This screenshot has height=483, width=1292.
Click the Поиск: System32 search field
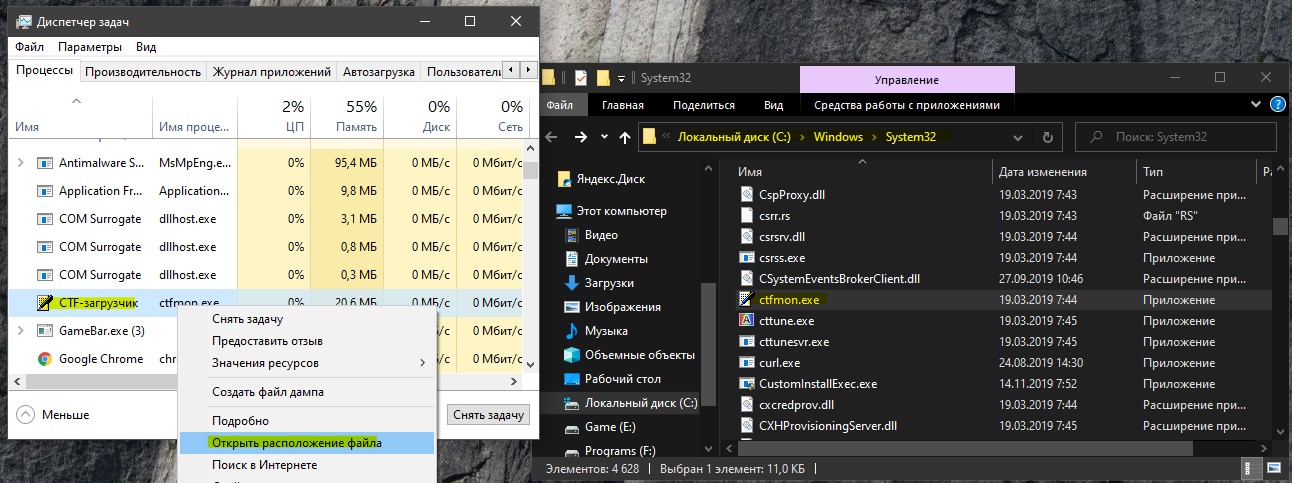[x=1177, y=137]
